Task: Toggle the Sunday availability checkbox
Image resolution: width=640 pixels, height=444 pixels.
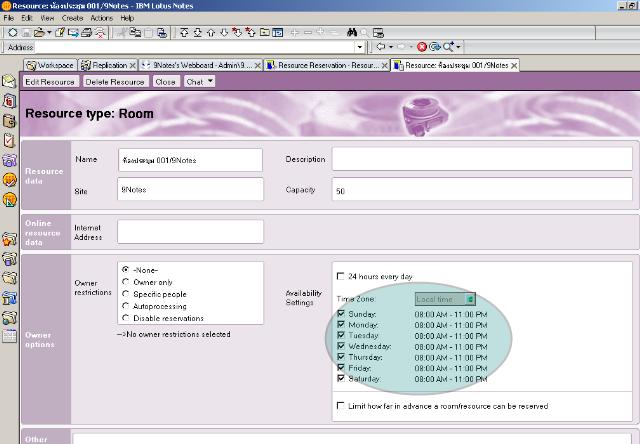Action: pos(341,314)
